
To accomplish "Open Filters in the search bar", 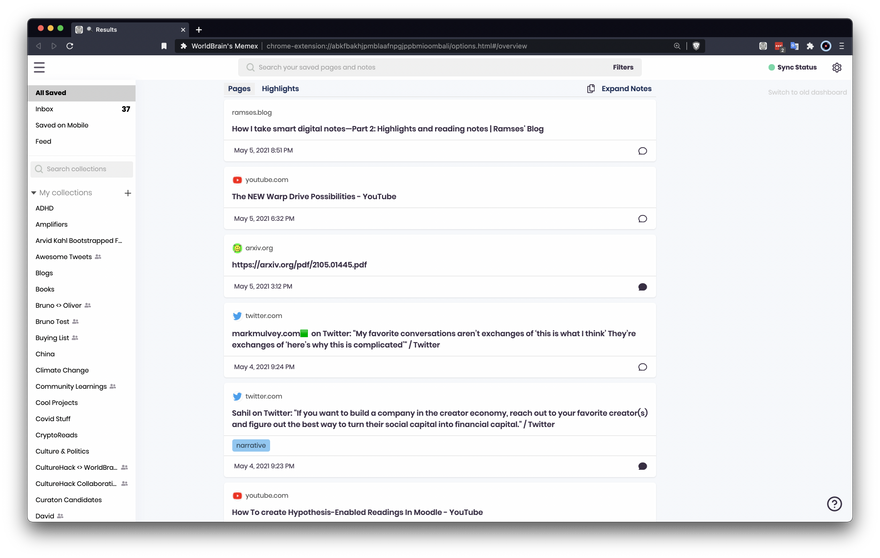I will (x=623, y=67).
